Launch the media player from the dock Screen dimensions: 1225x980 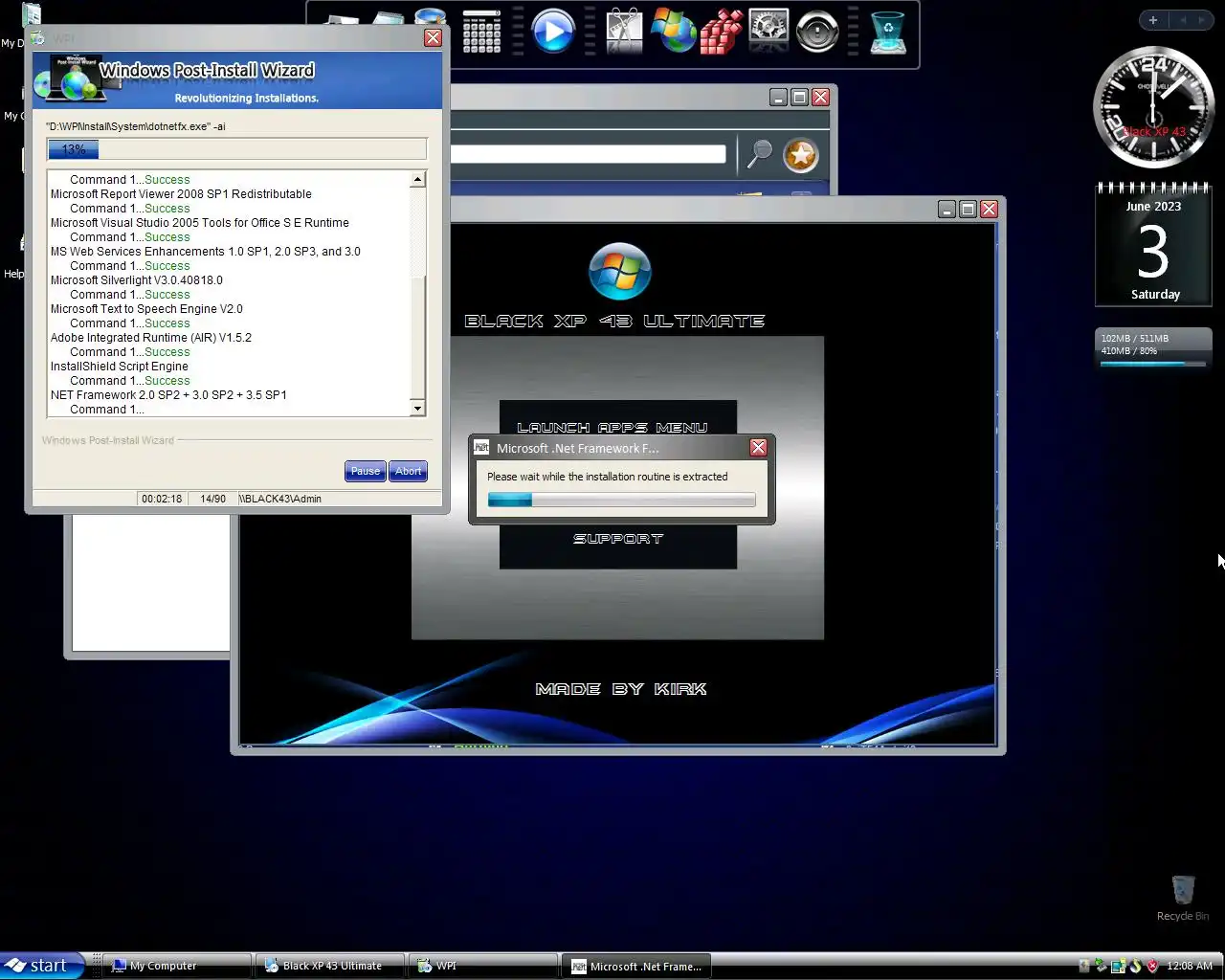[552, 31]
